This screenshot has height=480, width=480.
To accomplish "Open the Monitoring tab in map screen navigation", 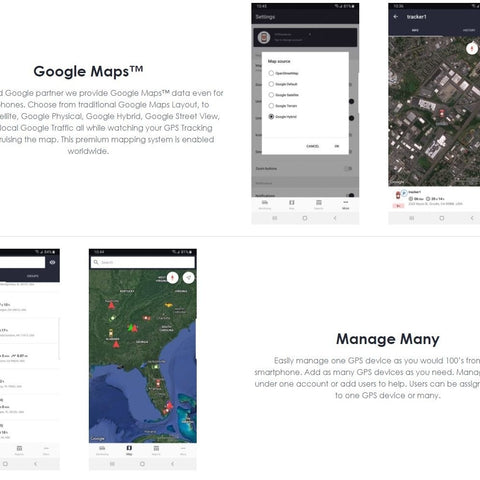I will [102, 450].
